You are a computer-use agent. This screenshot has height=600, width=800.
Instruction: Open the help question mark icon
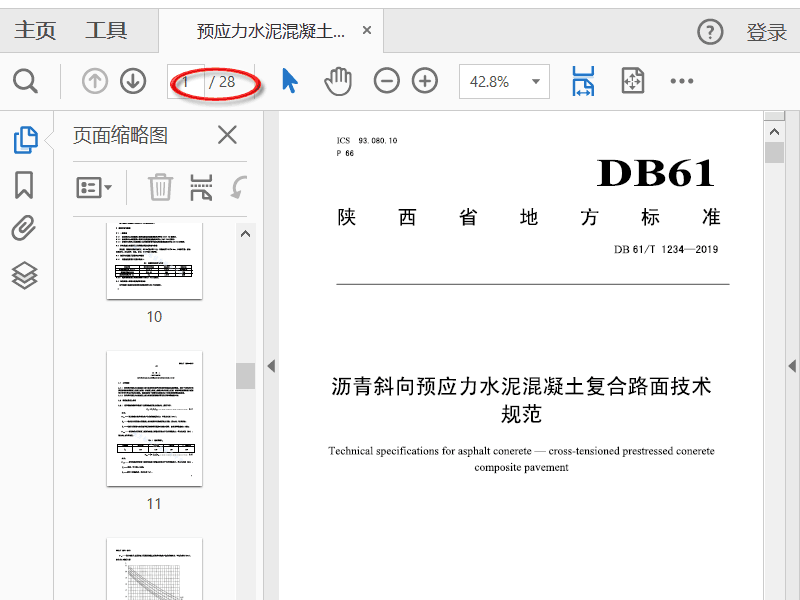pos(710,32)
